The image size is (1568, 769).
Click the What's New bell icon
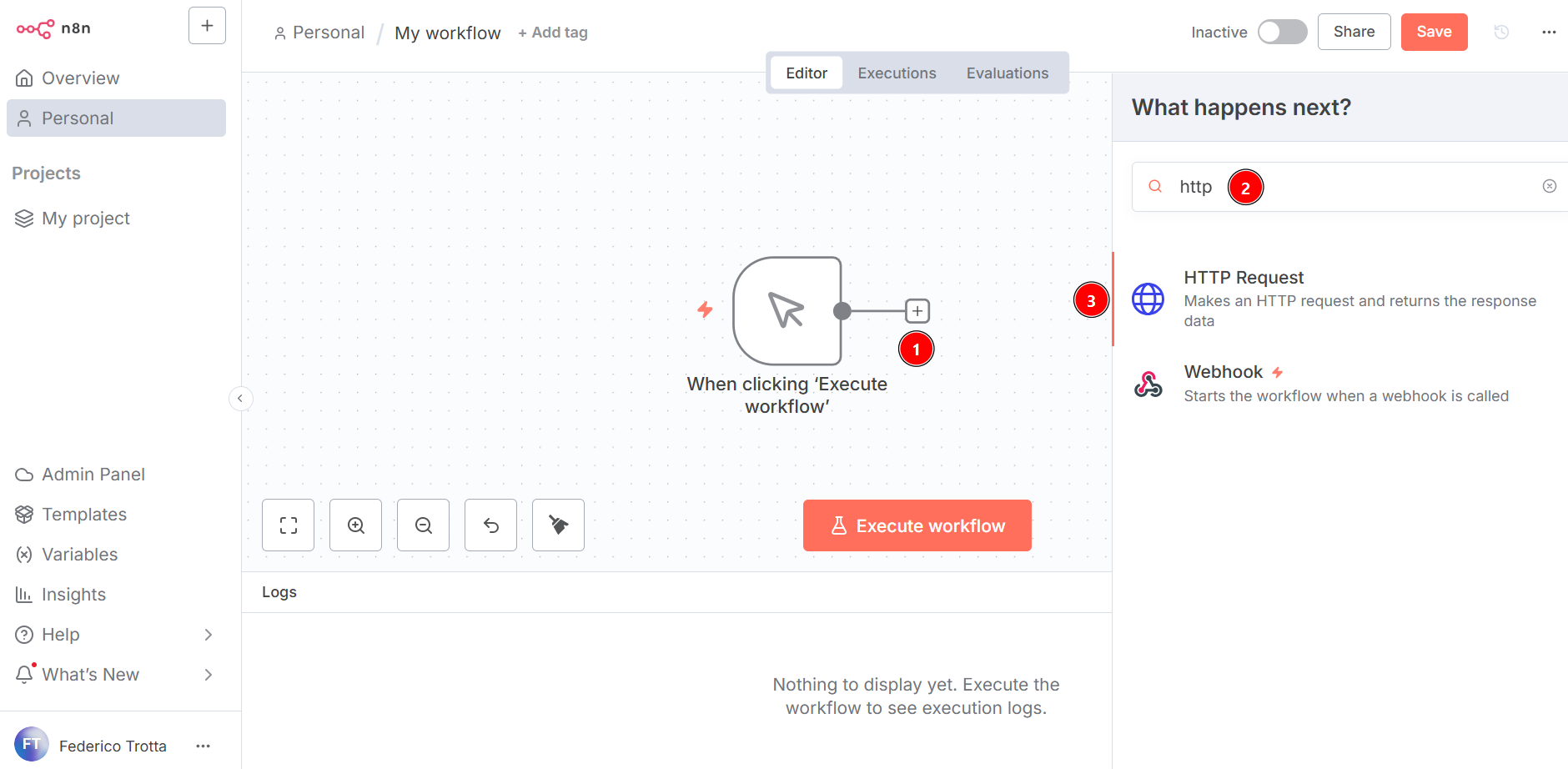click(x=24, y=675)
